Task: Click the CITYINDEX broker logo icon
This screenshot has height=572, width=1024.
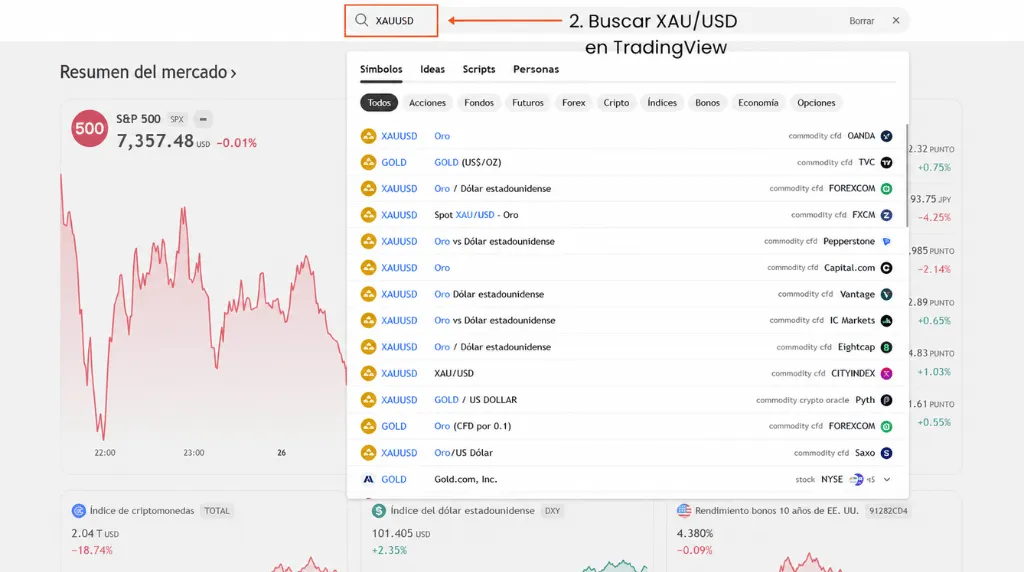Action: [x=886, y=373]
